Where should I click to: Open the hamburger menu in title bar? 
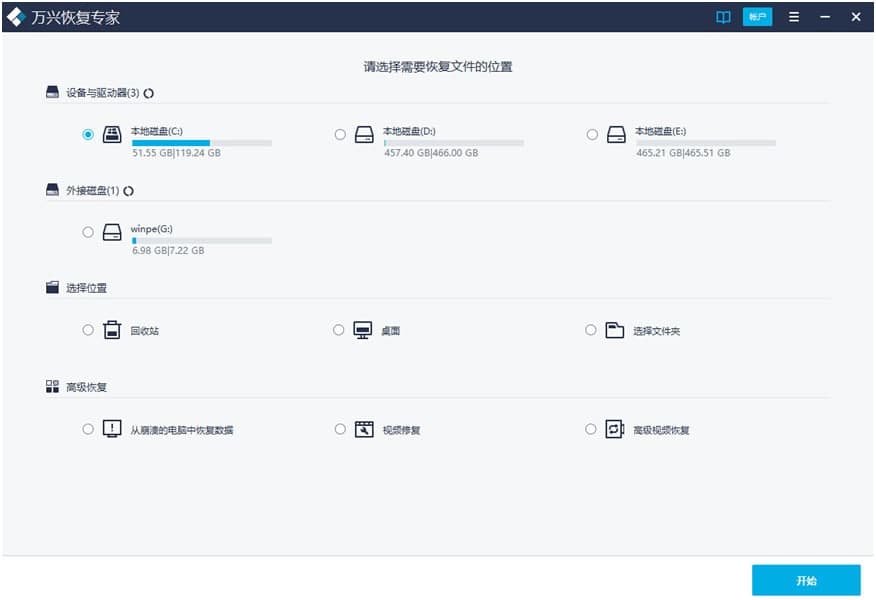pos(793,17)
